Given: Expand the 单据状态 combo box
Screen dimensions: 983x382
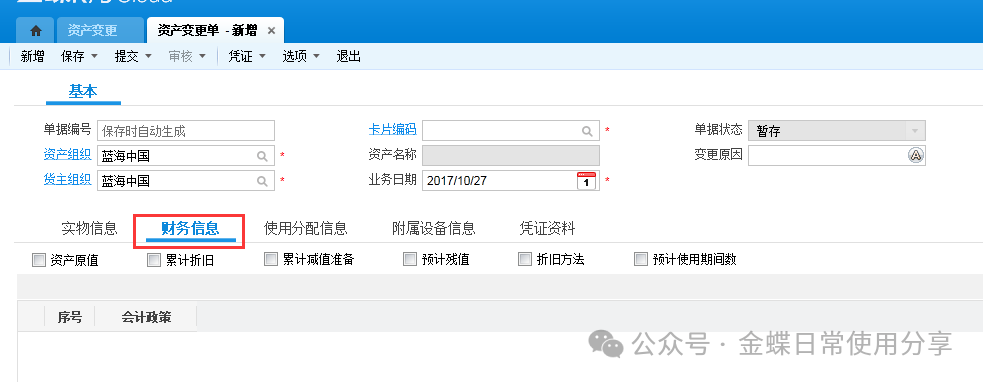Looking at the screenshot, I should (915, 130).
